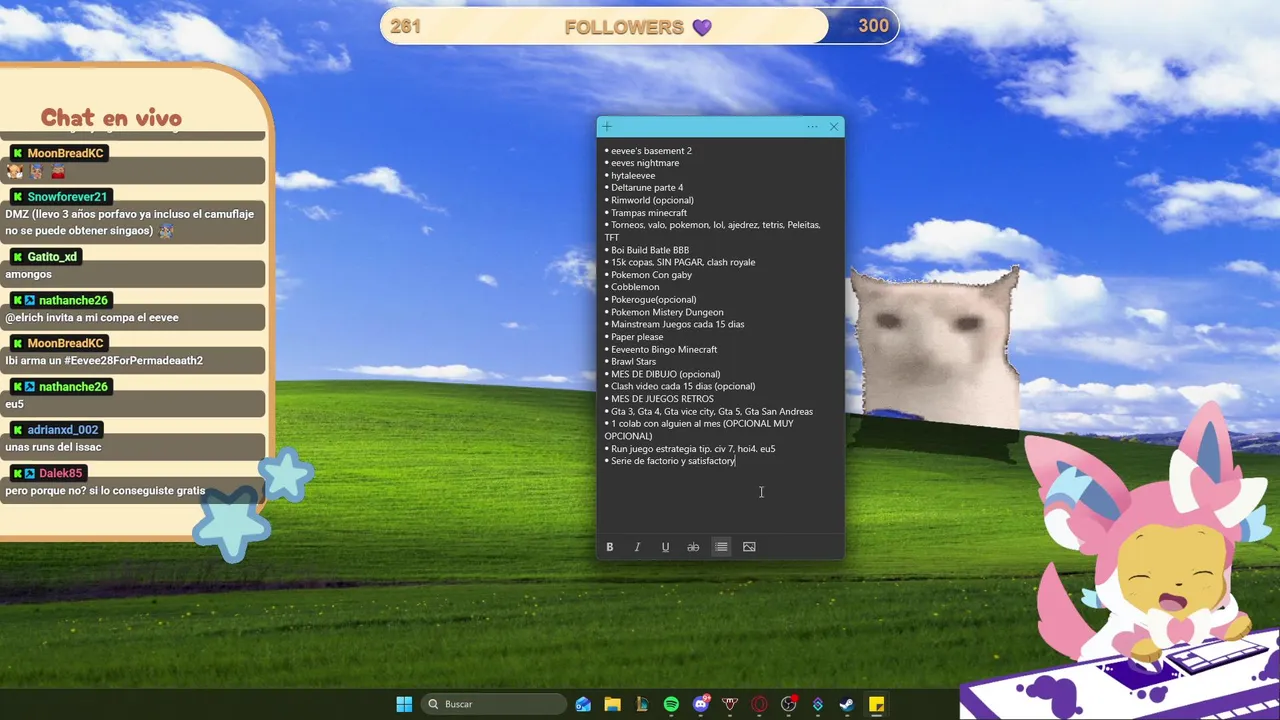Click note line 'Trampas minecraft'
This screenshot has width=1280, height=720.
[x=649, y=213]
